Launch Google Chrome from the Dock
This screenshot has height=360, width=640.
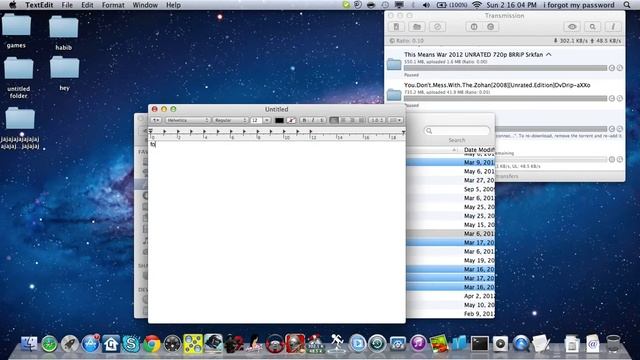(x=151, y=344)
